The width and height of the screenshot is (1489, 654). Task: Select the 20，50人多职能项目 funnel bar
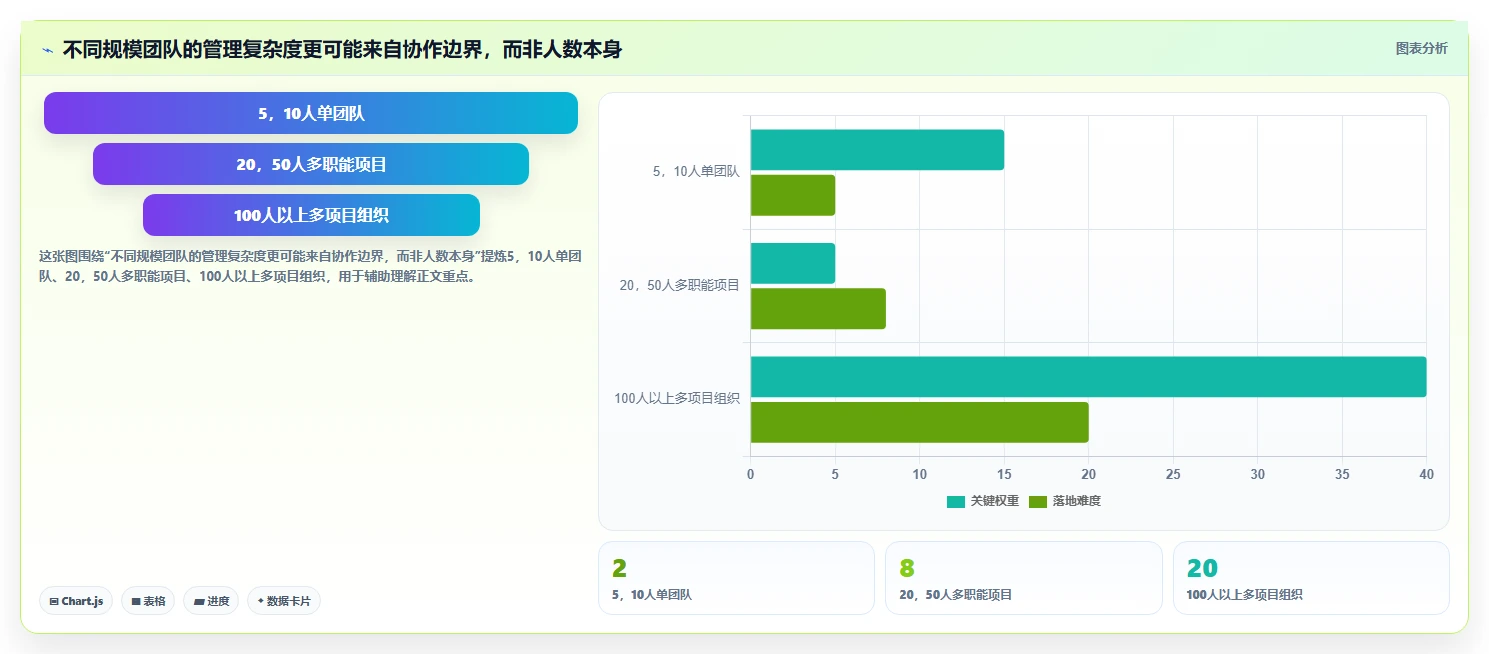[311, 164]
